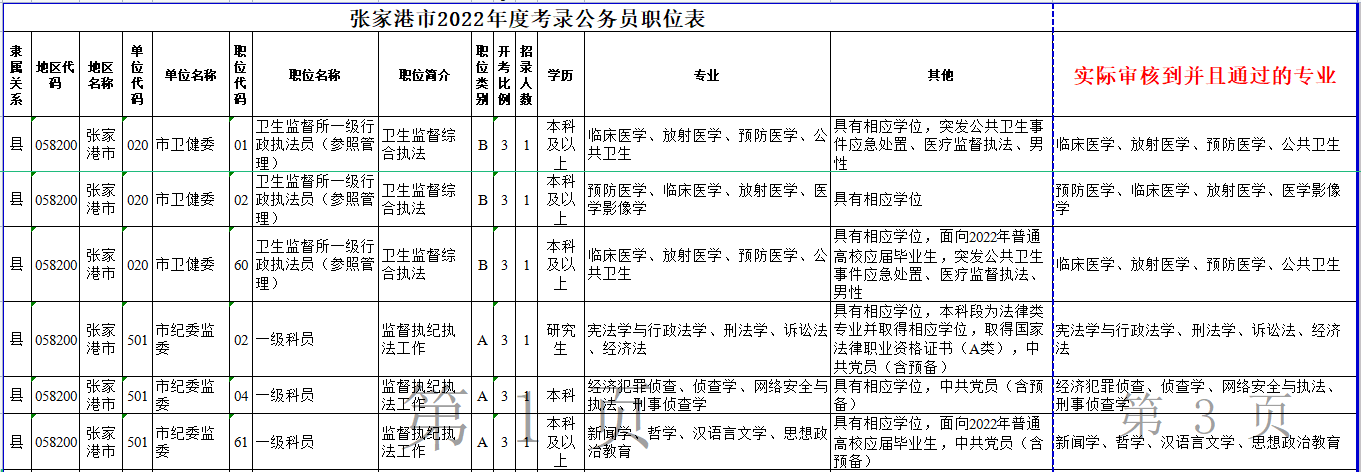Image resolution: width=1361 pixels, height=472 pixels.
Task: Click the 其他 cell containing only 具有相应学位
Action: [940, 199]
